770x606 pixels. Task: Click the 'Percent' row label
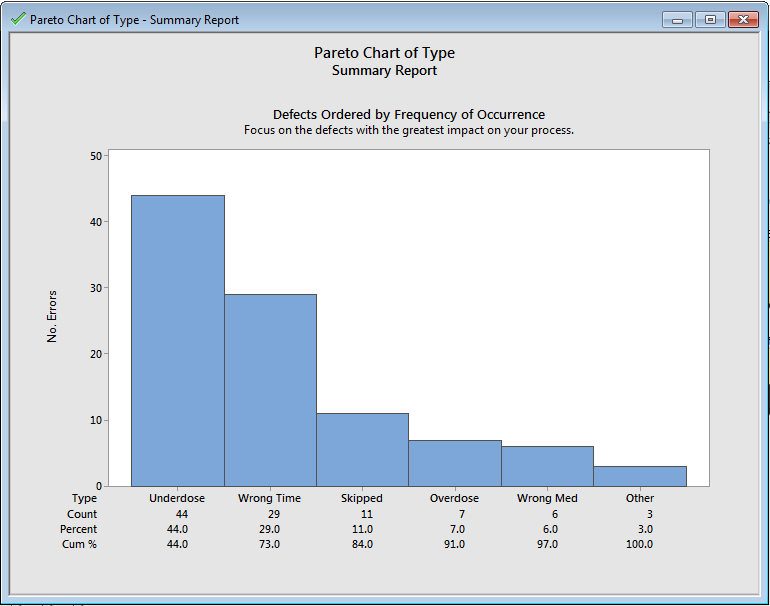tap(78, 529)
